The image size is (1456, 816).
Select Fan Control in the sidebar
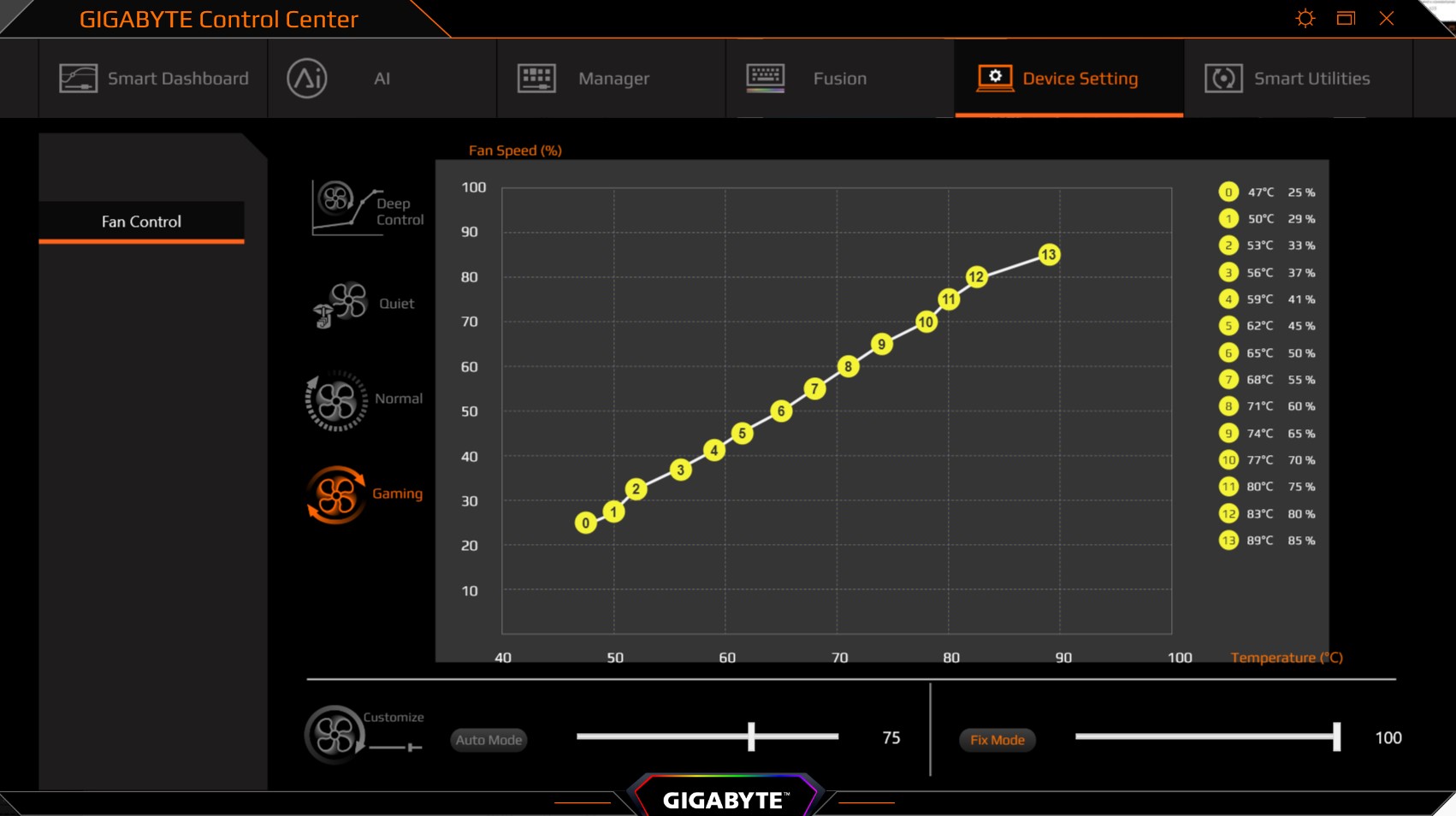click(141, 222)
